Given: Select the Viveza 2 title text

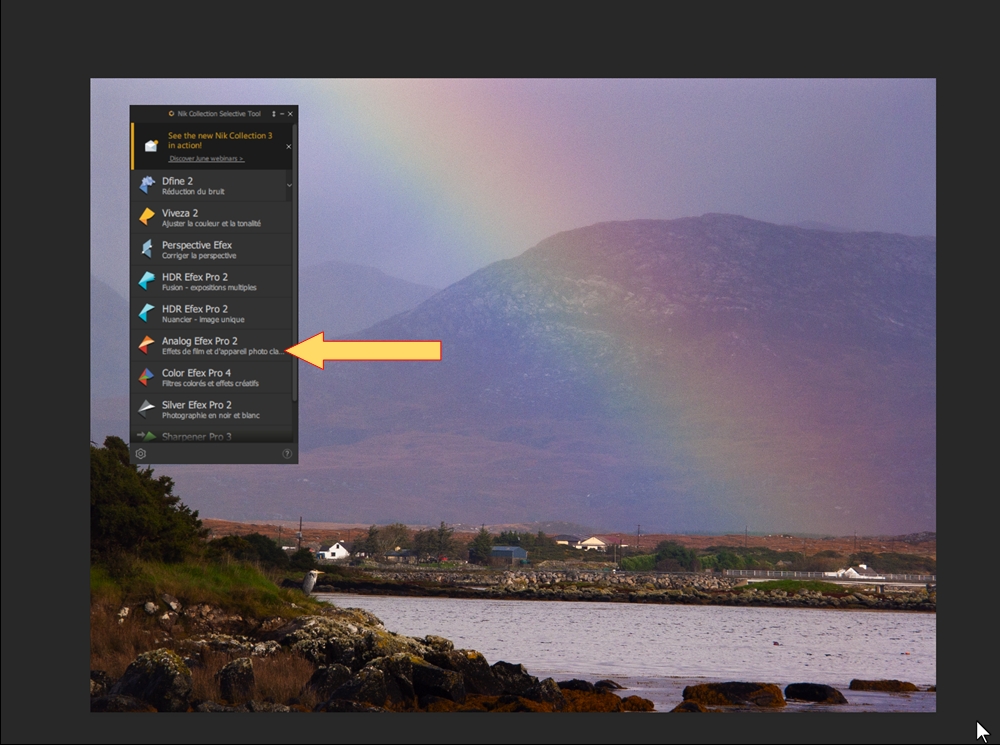Looking at the screenshot, I should 180,213.
